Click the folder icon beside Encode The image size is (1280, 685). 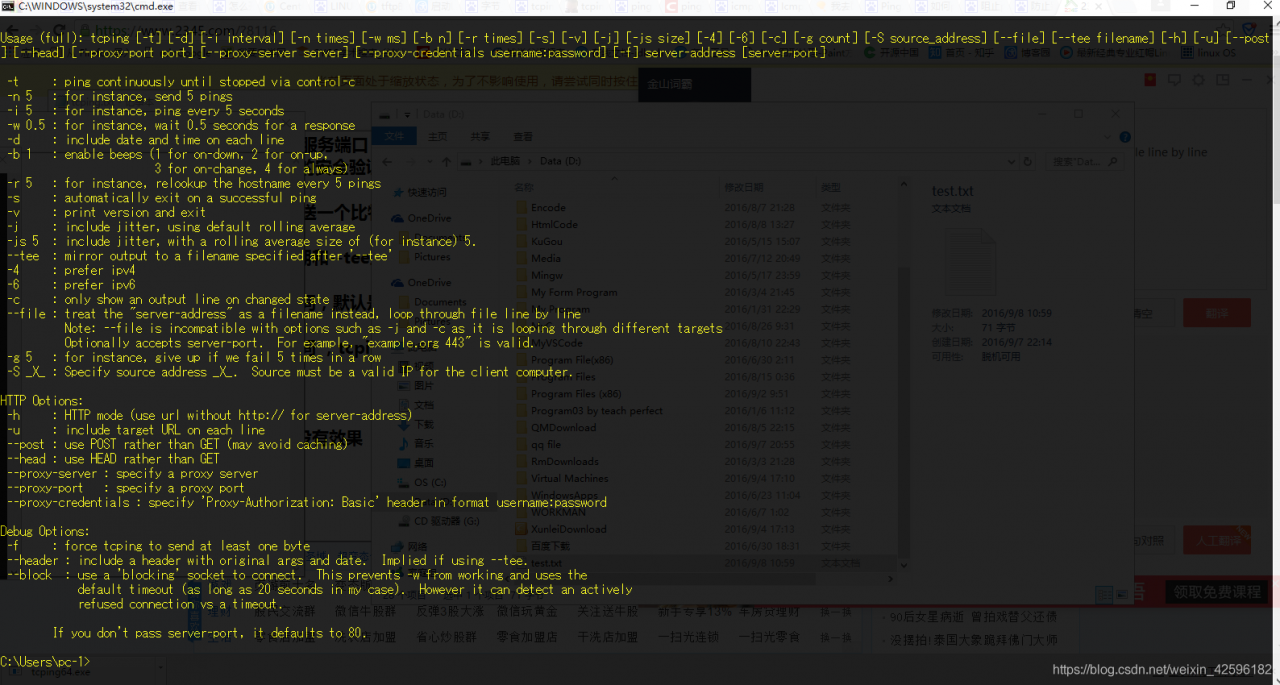pos(521,207)
